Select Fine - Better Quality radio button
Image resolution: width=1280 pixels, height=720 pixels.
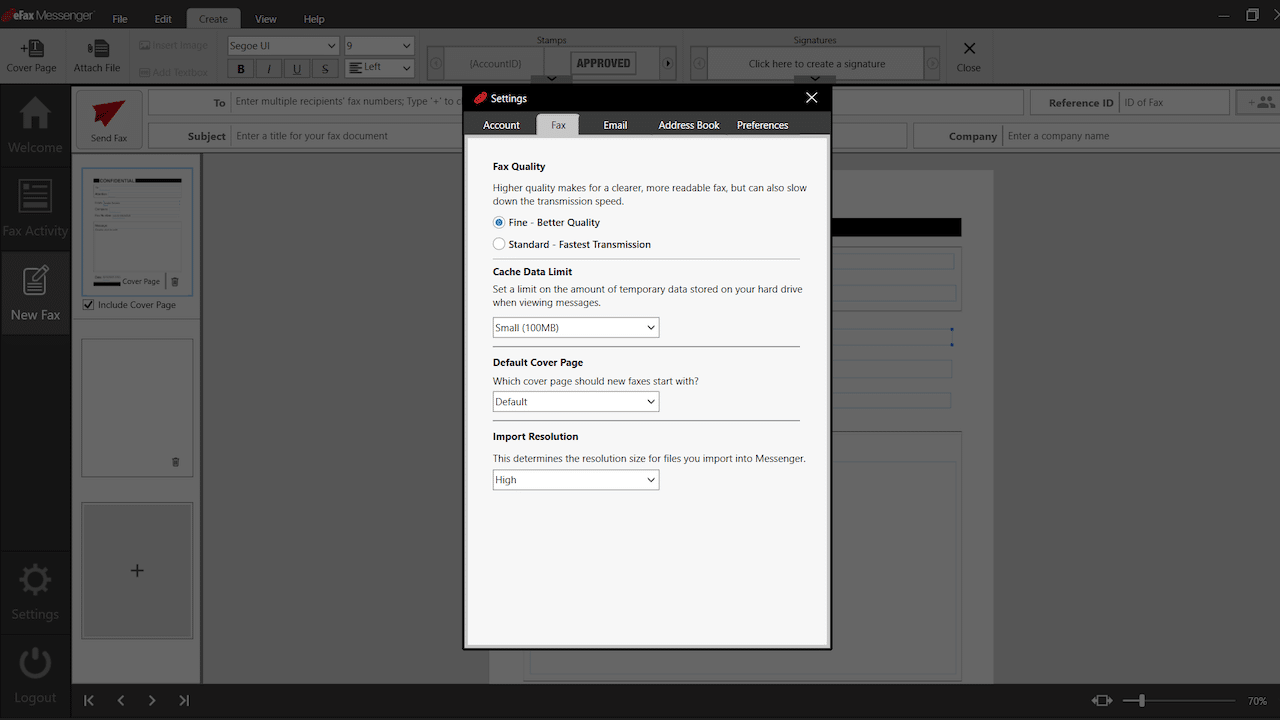(x=499, y=223)
